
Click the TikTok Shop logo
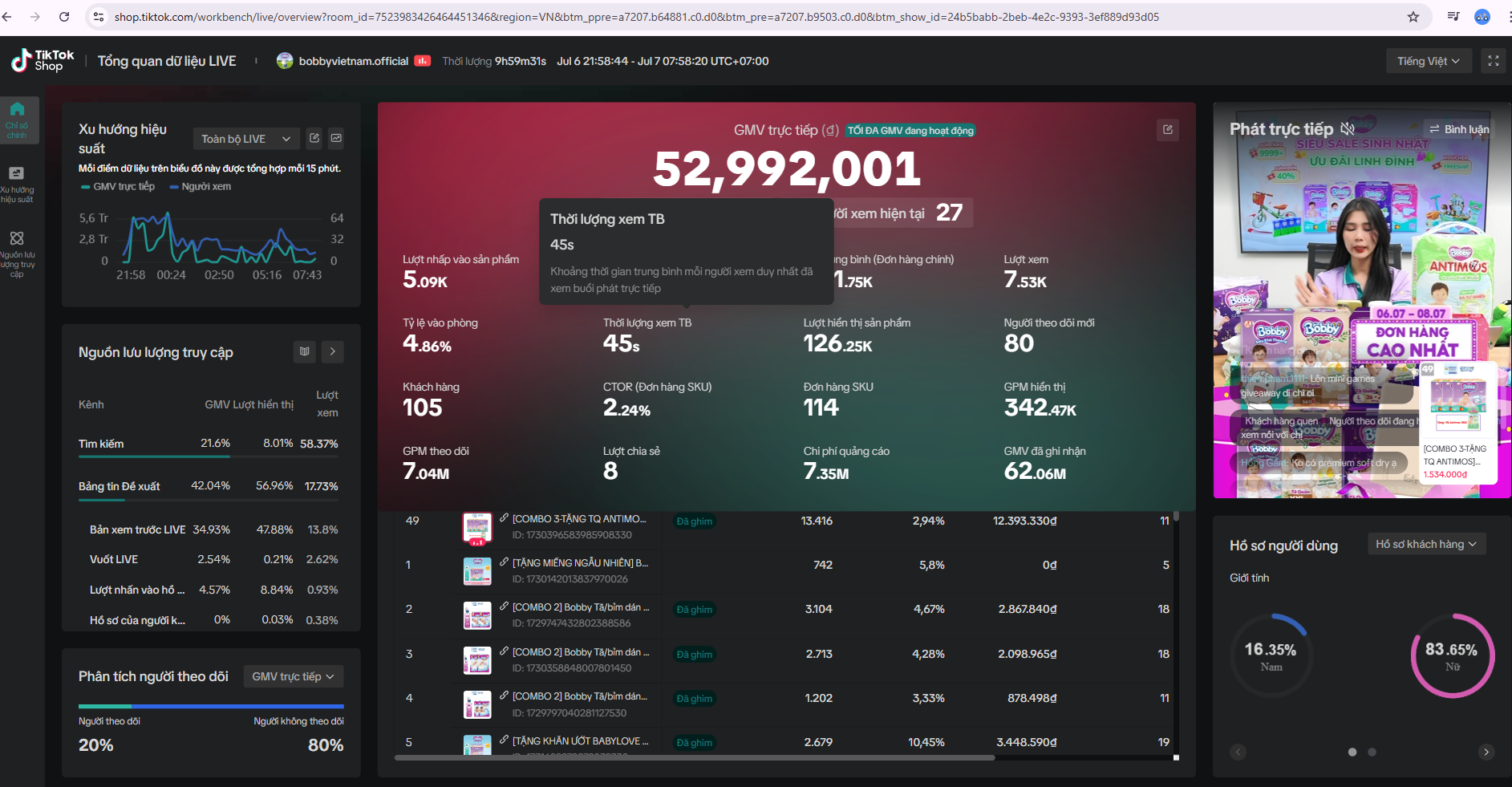click(x=43, y=61)
